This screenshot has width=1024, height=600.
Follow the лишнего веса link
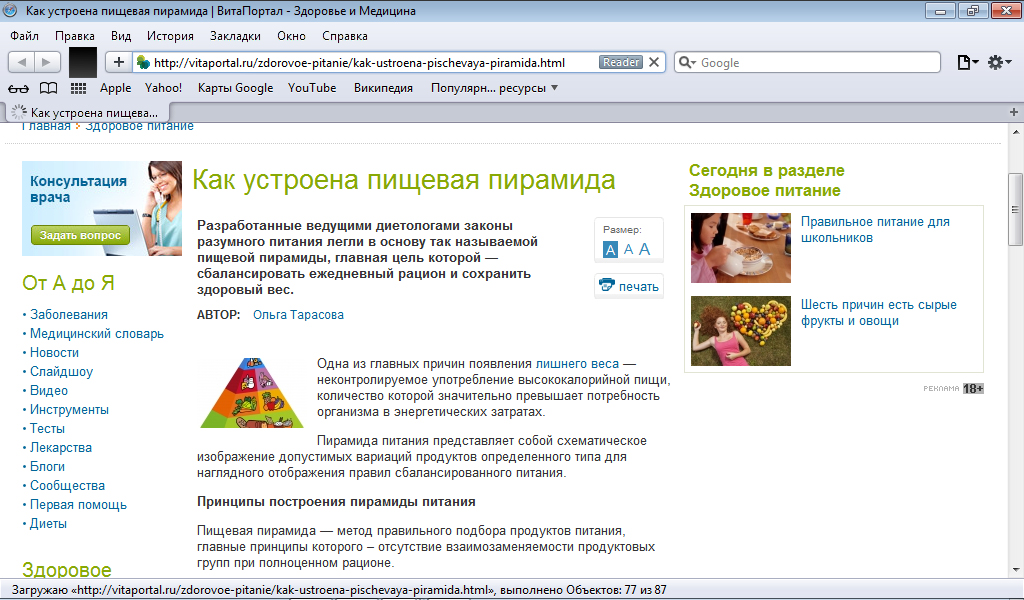[577, 364]
